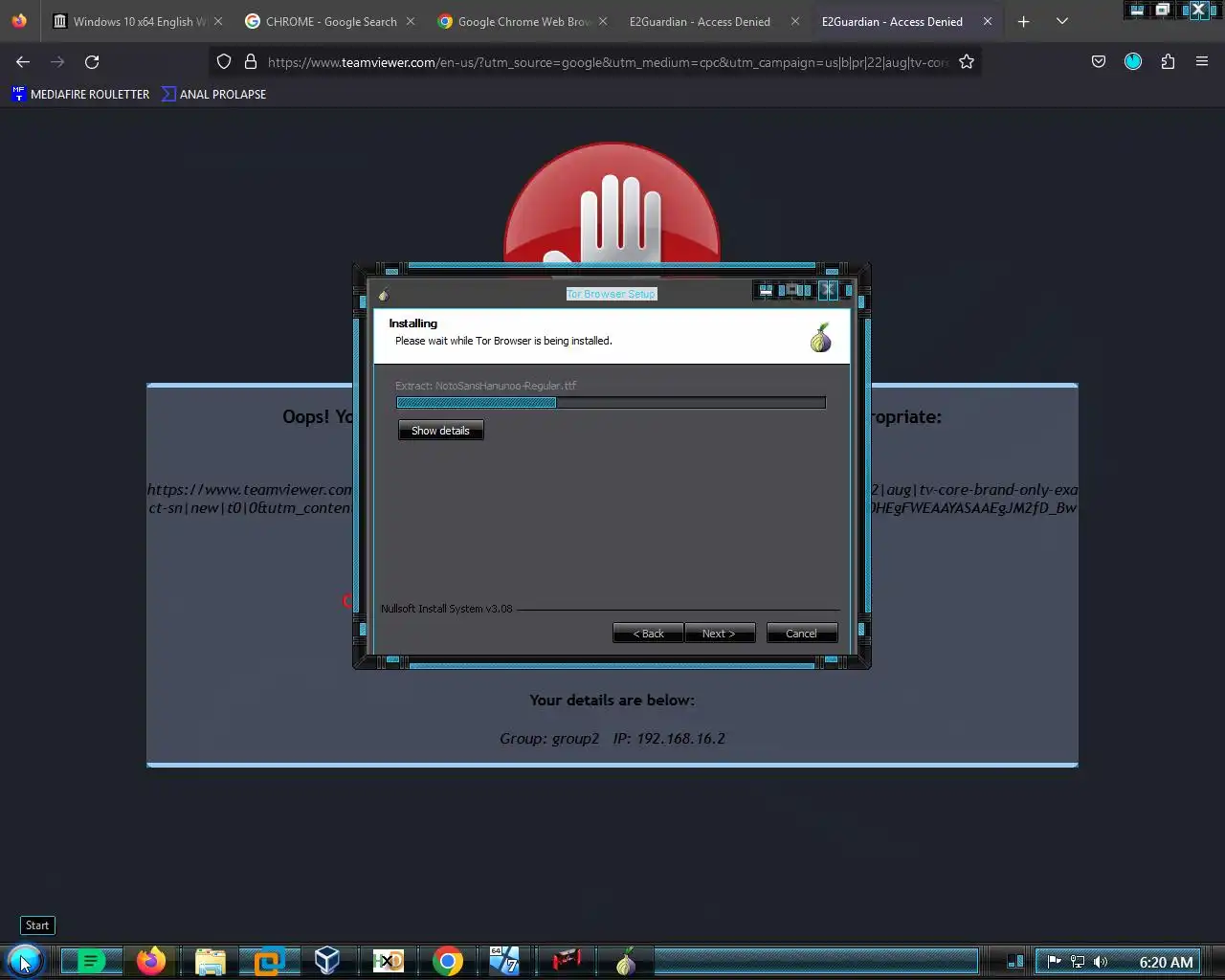The height and width of the screenshot is (980, 1225).
Task: Open the VirtualBox cube icon on taskbar
Action: tap(327, 961)
